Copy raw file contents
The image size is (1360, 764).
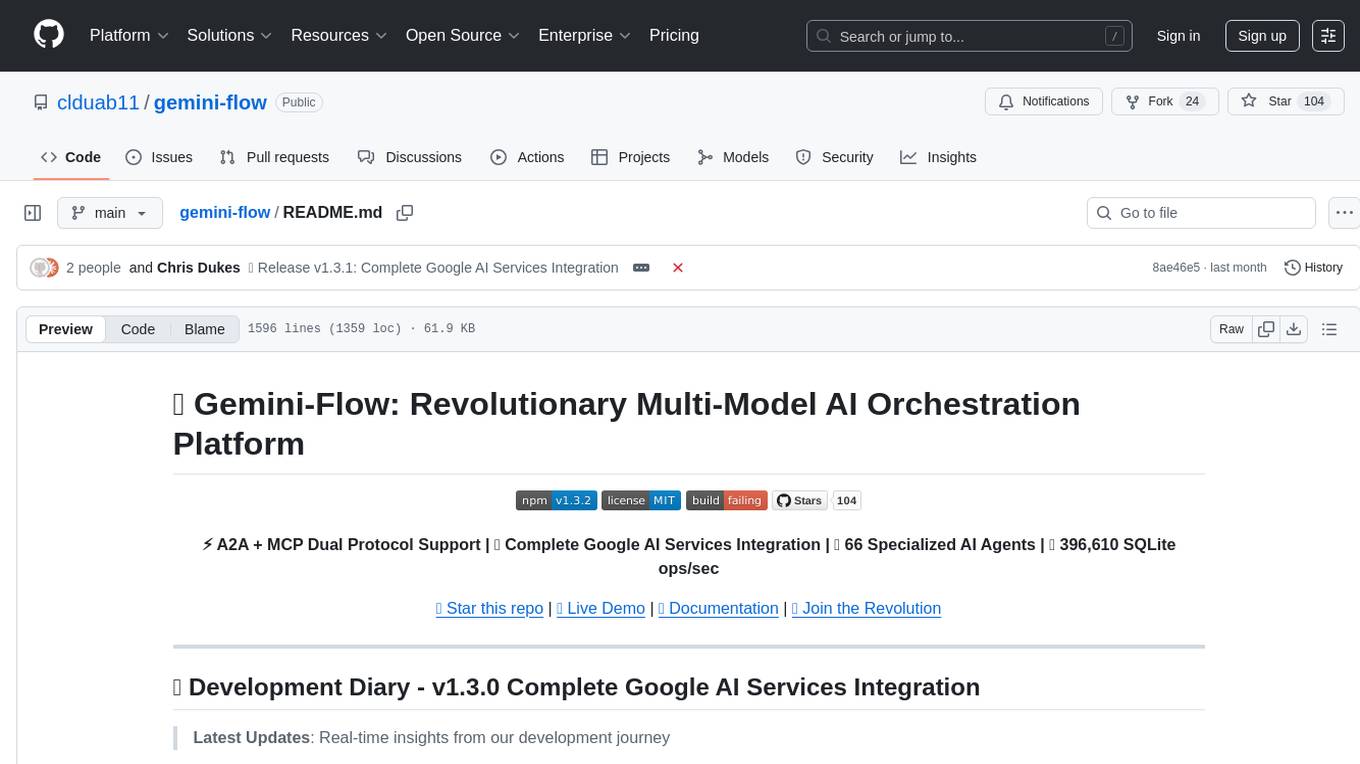(x=1267, y=329)
